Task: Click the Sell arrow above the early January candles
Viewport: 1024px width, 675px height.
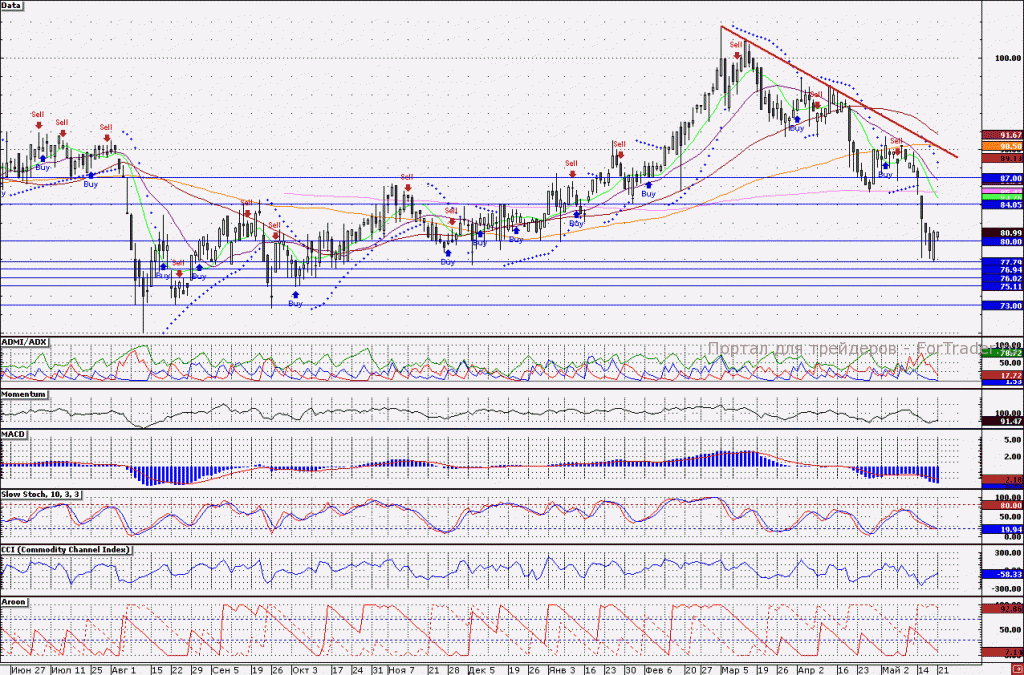Action: tap(572, 174)
